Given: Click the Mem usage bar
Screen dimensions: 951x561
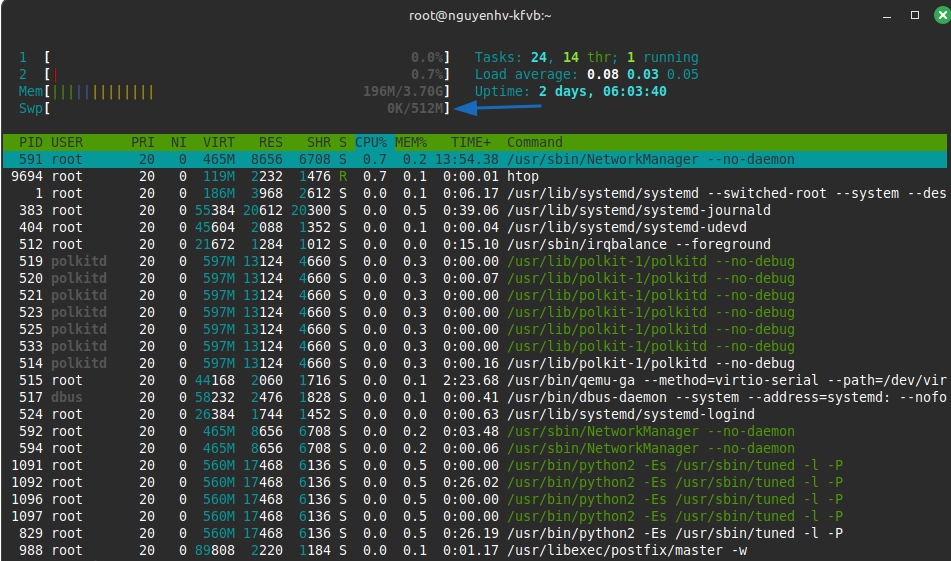Looking at the screenshot, I should [234, 92].
